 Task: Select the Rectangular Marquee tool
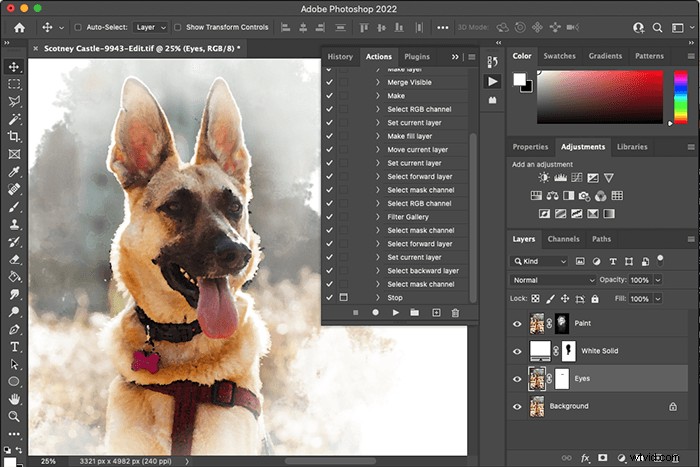14,84
